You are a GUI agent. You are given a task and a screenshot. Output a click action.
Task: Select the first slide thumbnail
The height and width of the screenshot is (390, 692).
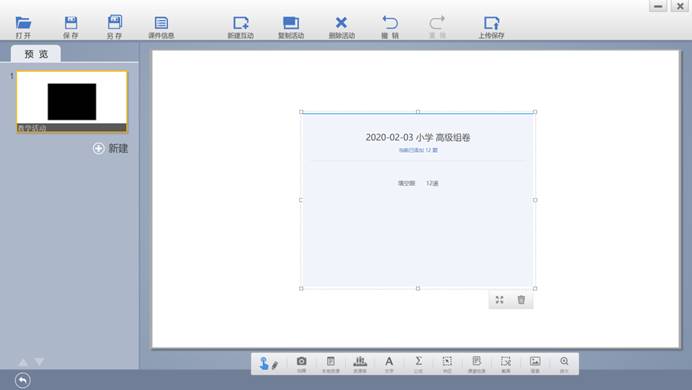(72, 102)
